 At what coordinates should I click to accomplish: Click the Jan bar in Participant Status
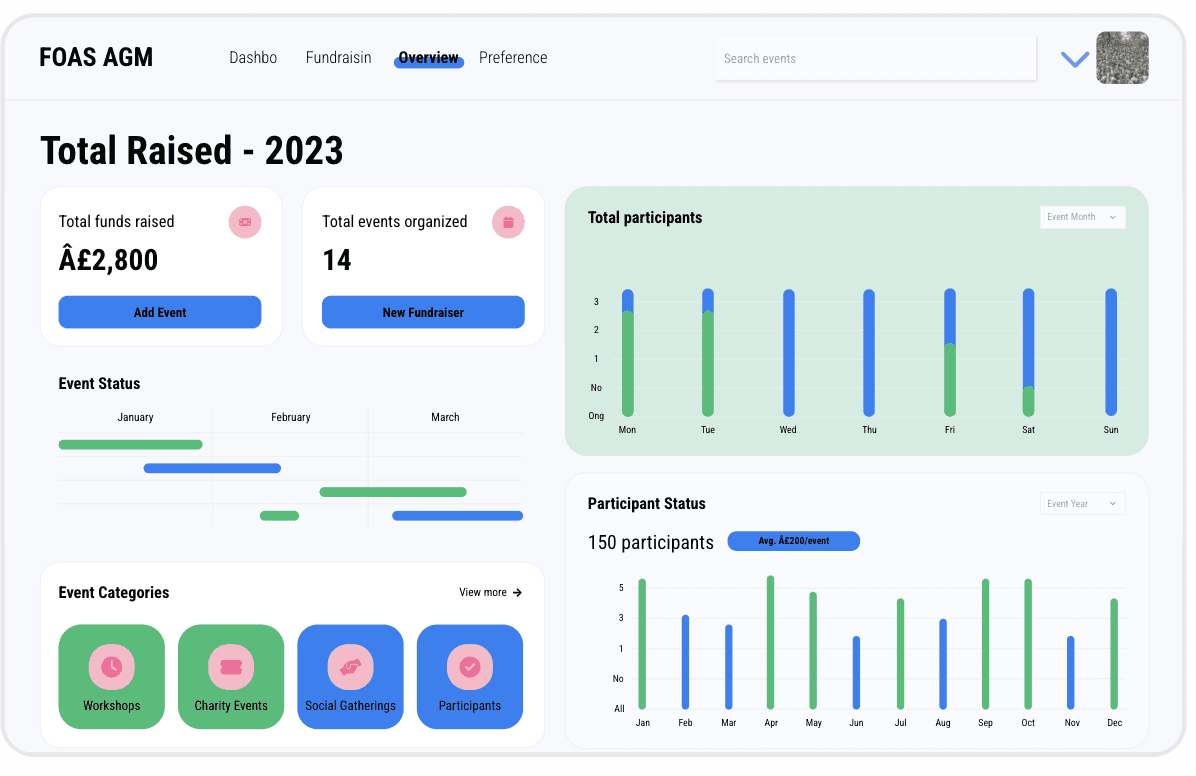pos(642,644)
